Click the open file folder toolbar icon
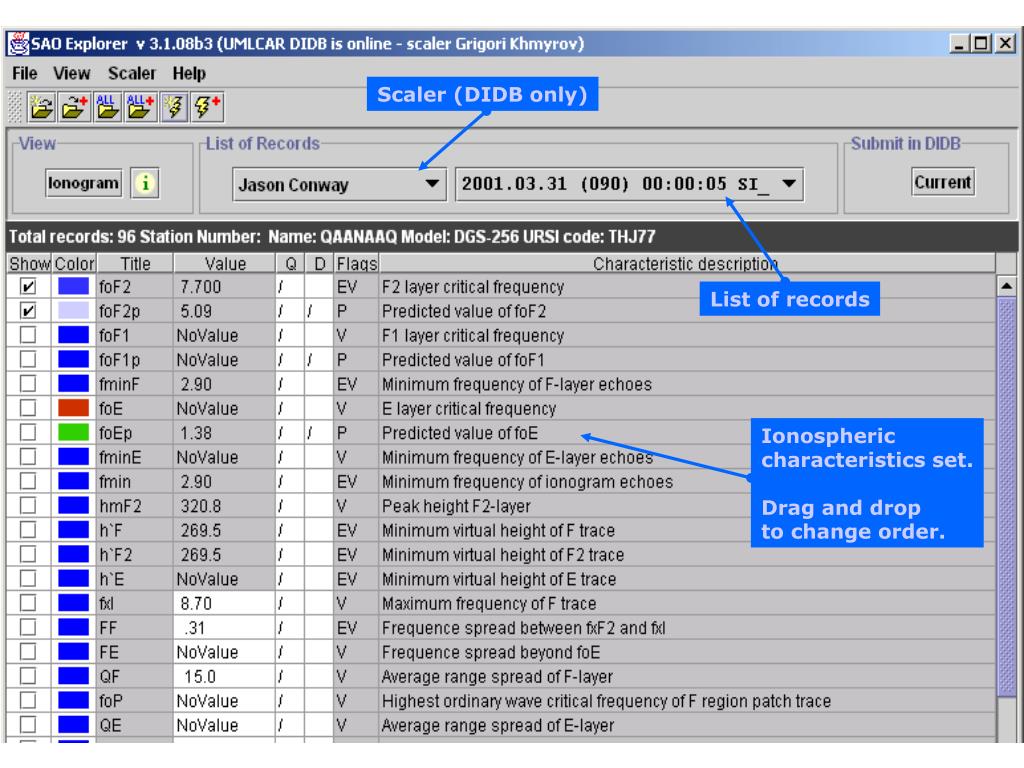 (41, 106)
